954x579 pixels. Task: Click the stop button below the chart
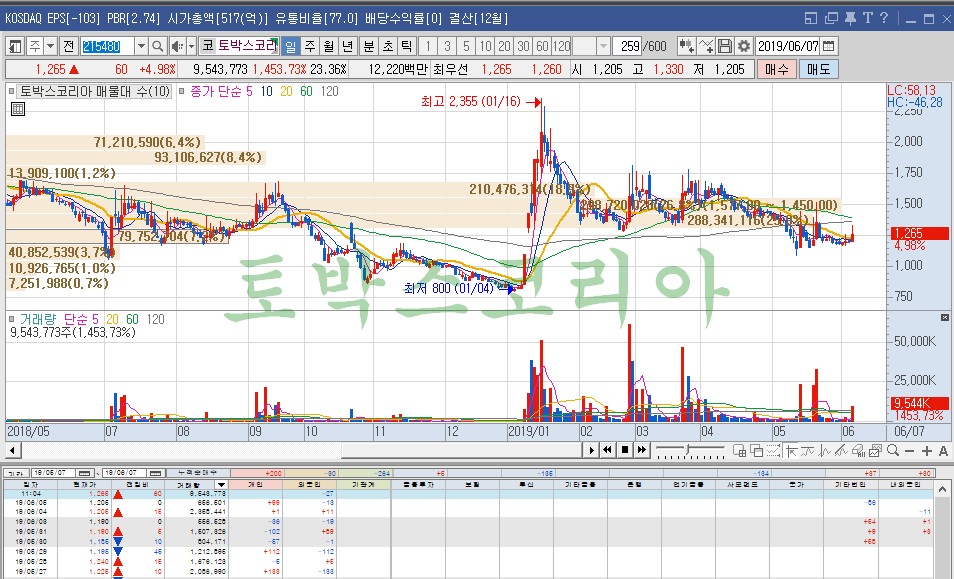pos(624,450)
